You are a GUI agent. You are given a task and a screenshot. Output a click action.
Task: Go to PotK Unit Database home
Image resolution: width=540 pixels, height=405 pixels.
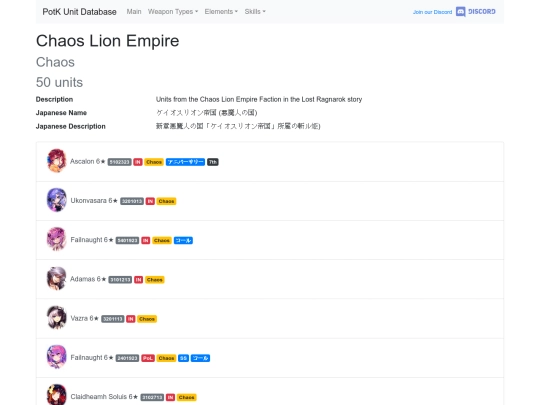(x=79, y=12)
